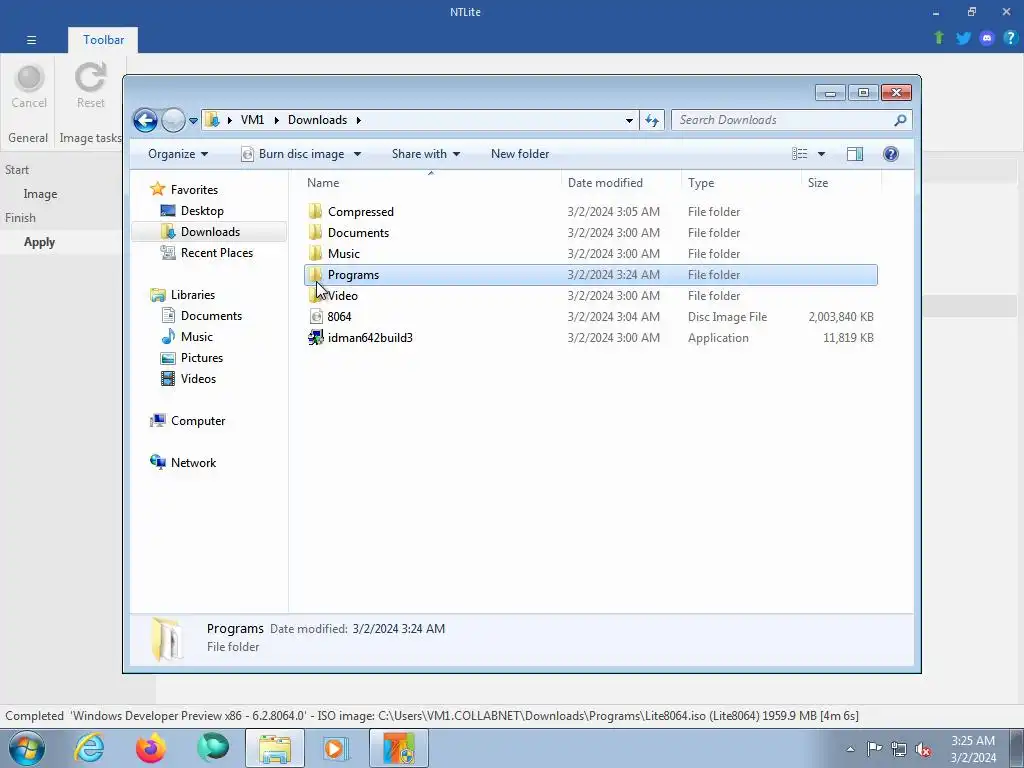The width and height of the screenshot is (1024, 768).
Task: Click the NTLite Reset icon
Action: pyautogui.click(x=90, y=78)
